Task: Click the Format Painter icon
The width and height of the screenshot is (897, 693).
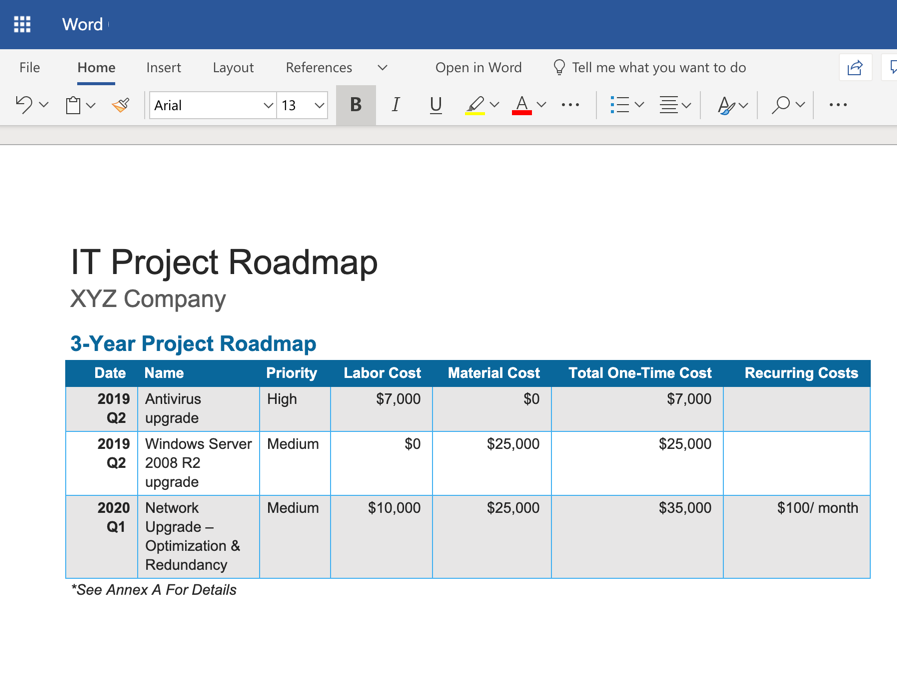Action: [120, 104]
